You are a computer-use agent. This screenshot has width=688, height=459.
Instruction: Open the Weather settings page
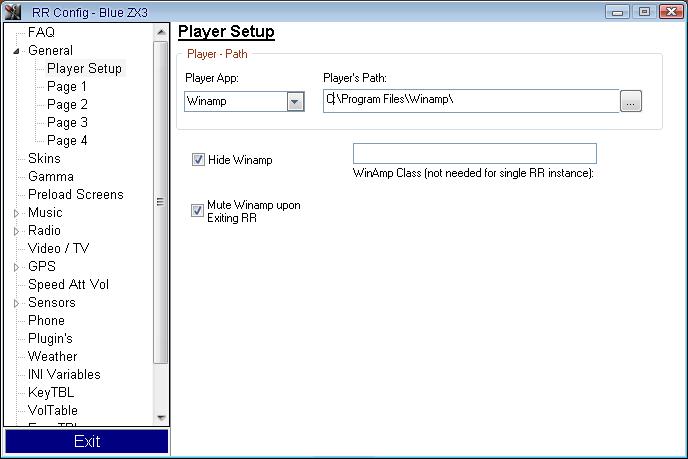pos(52,357)
